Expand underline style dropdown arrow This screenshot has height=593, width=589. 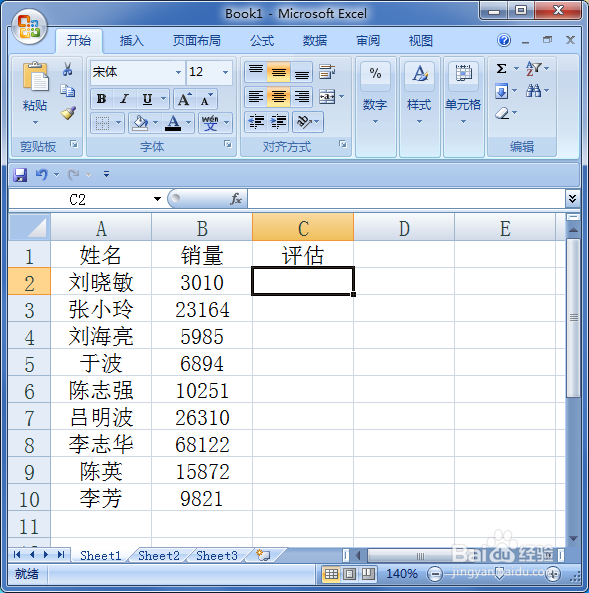tap(163, 99)
